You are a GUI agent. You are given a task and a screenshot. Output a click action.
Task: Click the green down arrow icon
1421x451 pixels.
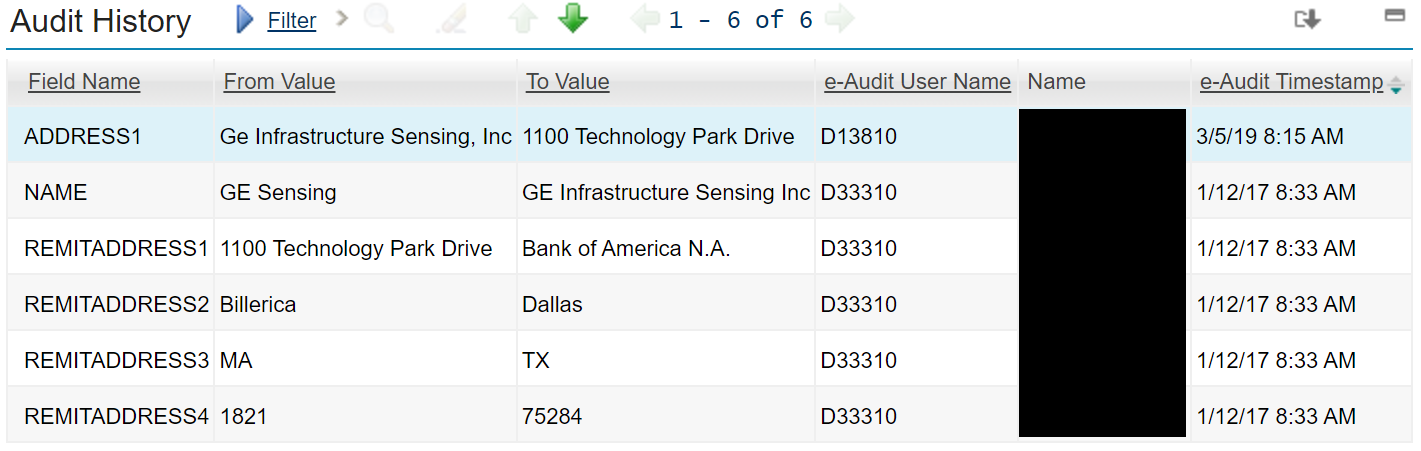(573, 19)
